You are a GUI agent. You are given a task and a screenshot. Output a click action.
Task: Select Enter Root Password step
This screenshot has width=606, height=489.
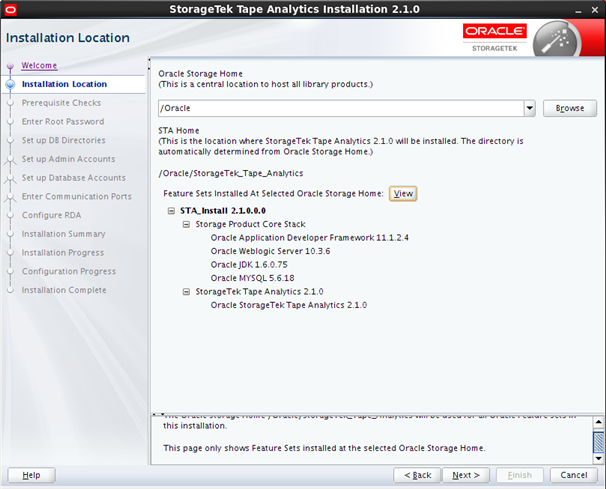(x=63, y=121)
